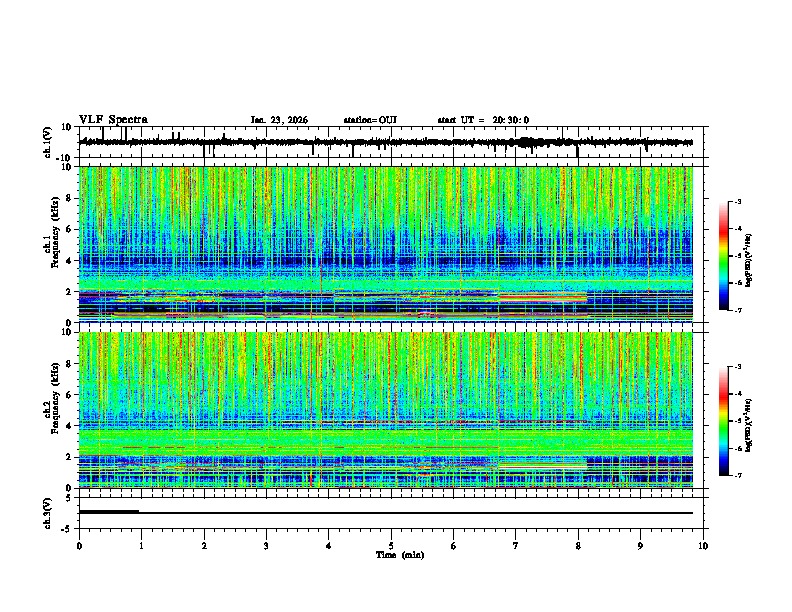Click the thick segment at ch.3 trace start

(109, 512)
